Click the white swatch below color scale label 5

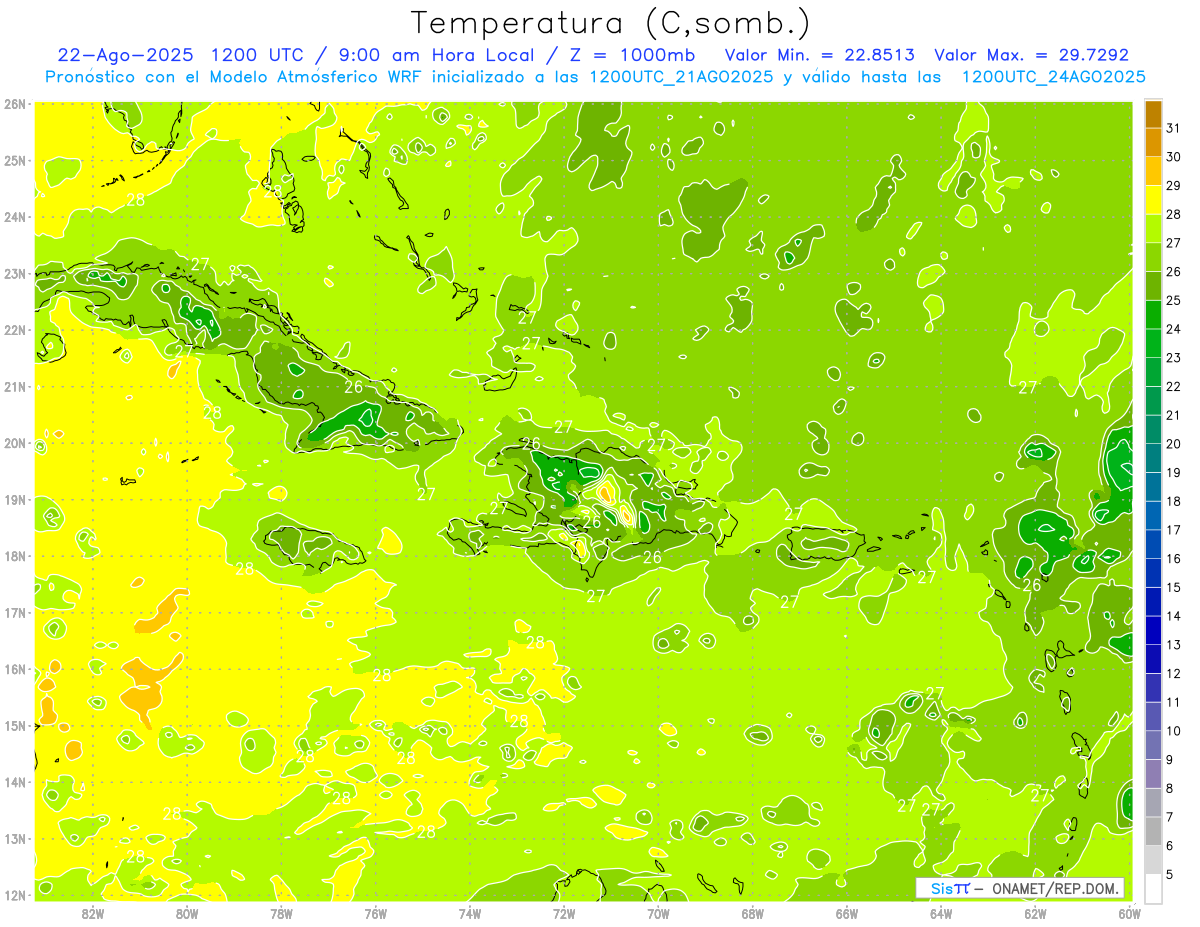click(x=1152, y=888)
